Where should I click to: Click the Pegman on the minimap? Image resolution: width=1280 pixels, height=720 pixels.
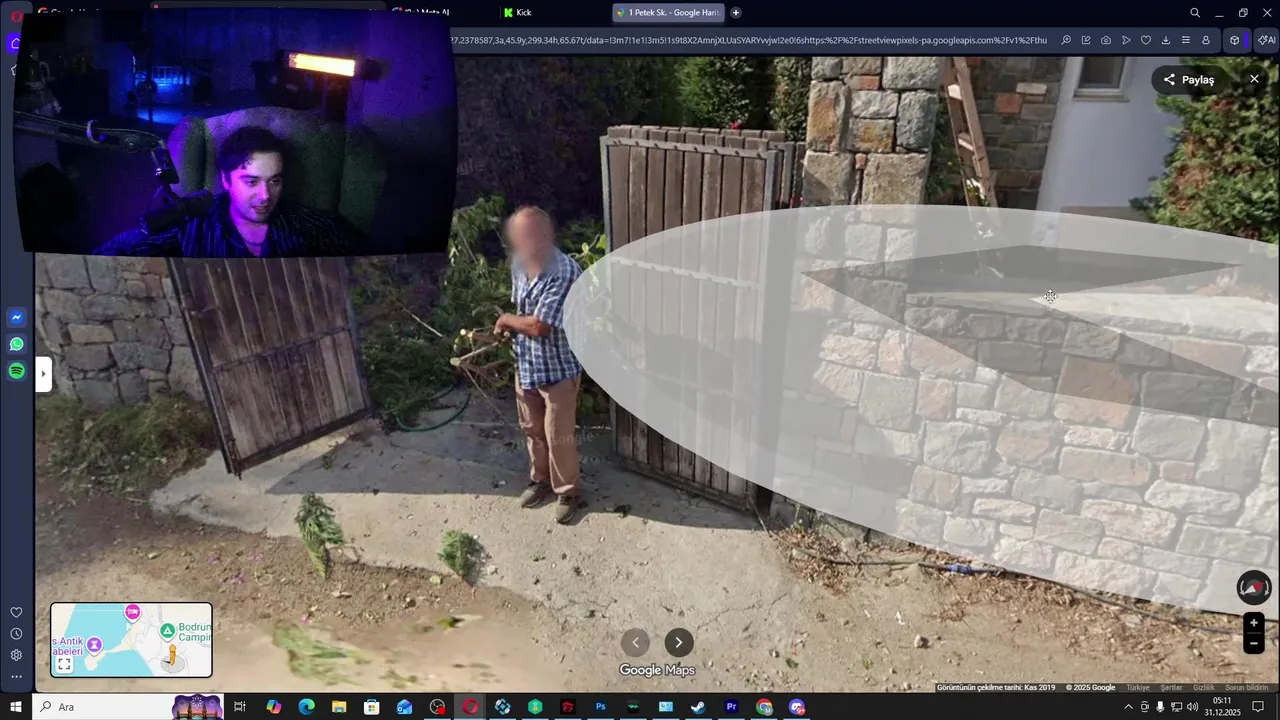click(x=172, y=656)
